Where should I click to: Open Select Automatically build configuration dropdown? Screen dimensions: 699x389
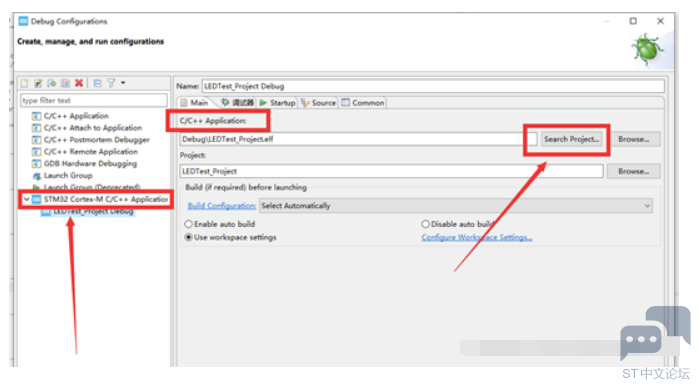click(x=456, y=205)
